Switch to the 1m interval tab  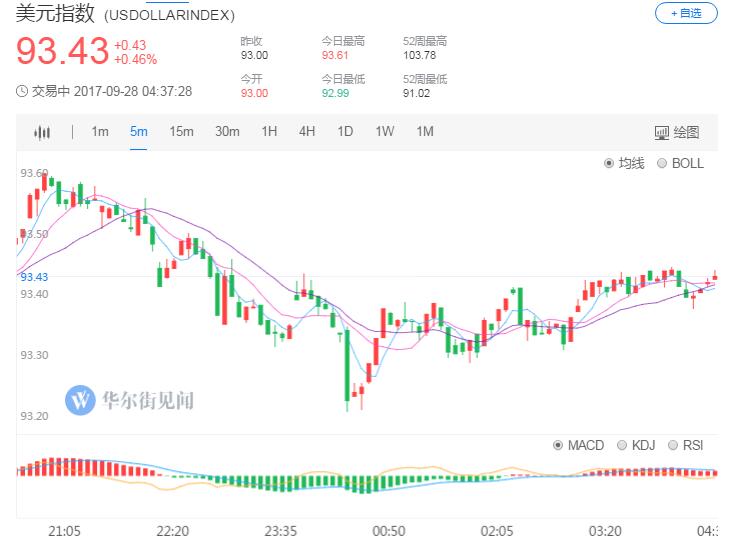click(x=100, y=132)
